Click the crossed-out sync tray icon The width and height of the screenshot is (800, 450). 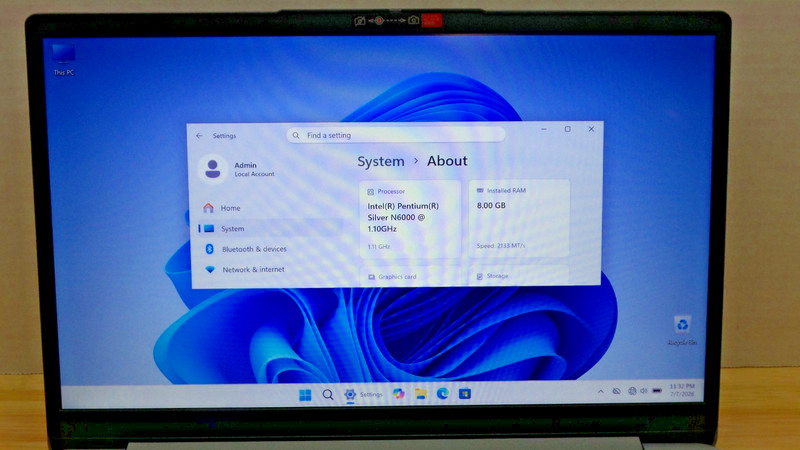click(616, 391)
